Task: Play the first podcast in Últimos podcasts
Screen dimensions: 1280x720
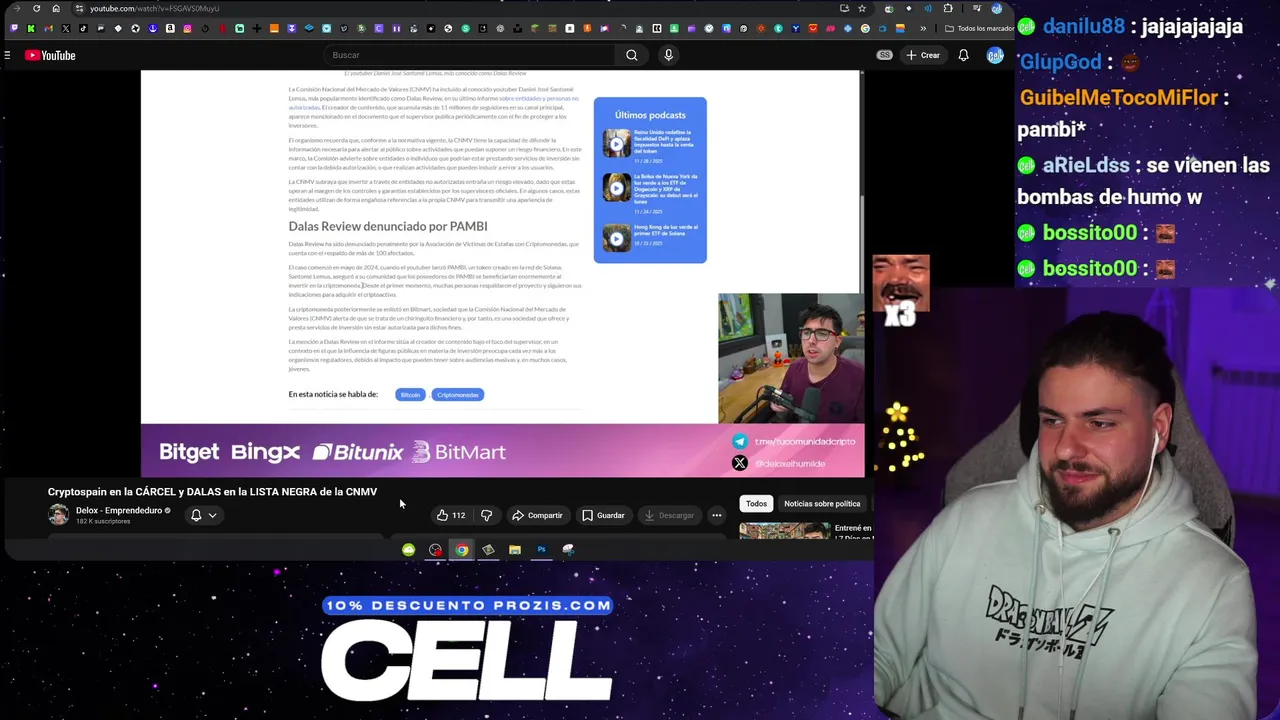Action: click(x=616, y=144)
